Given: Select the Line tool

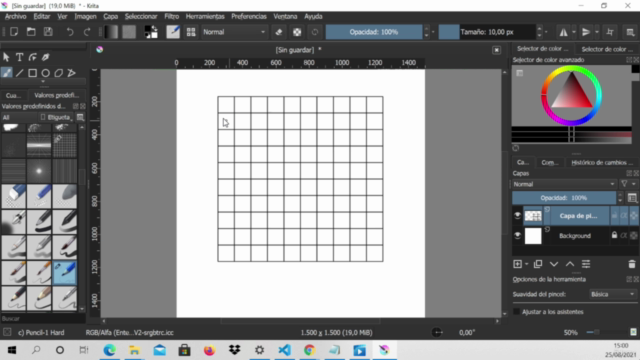Looking at the screenshot, I should (x=19, y=73).
